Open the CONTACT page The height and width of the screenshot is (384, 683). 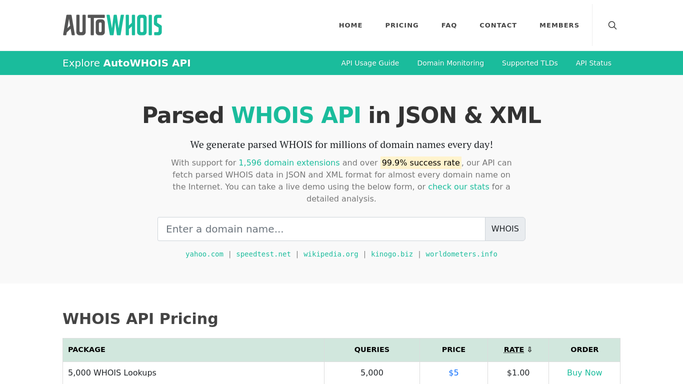[498, 25]
